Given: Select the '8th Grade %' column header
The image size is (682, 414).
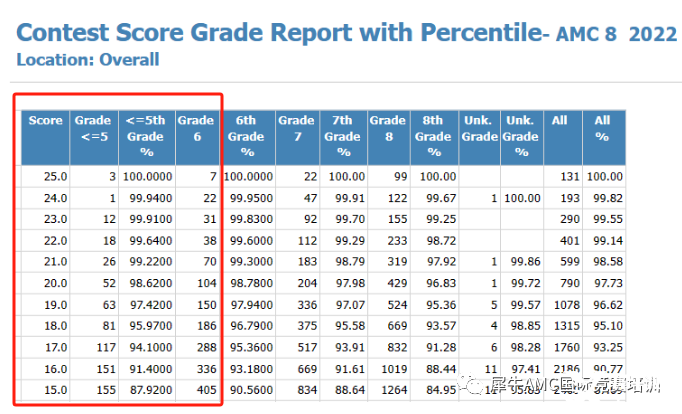Looking at the screenshot, I should (433, 136).
